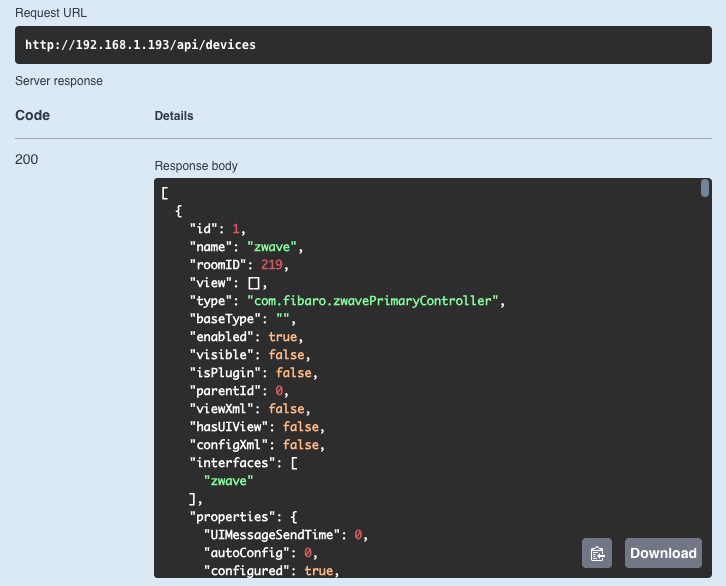726x586 pixels.
Task: Click the "zwave" entry inside interfaces
Action: [229, 481]
